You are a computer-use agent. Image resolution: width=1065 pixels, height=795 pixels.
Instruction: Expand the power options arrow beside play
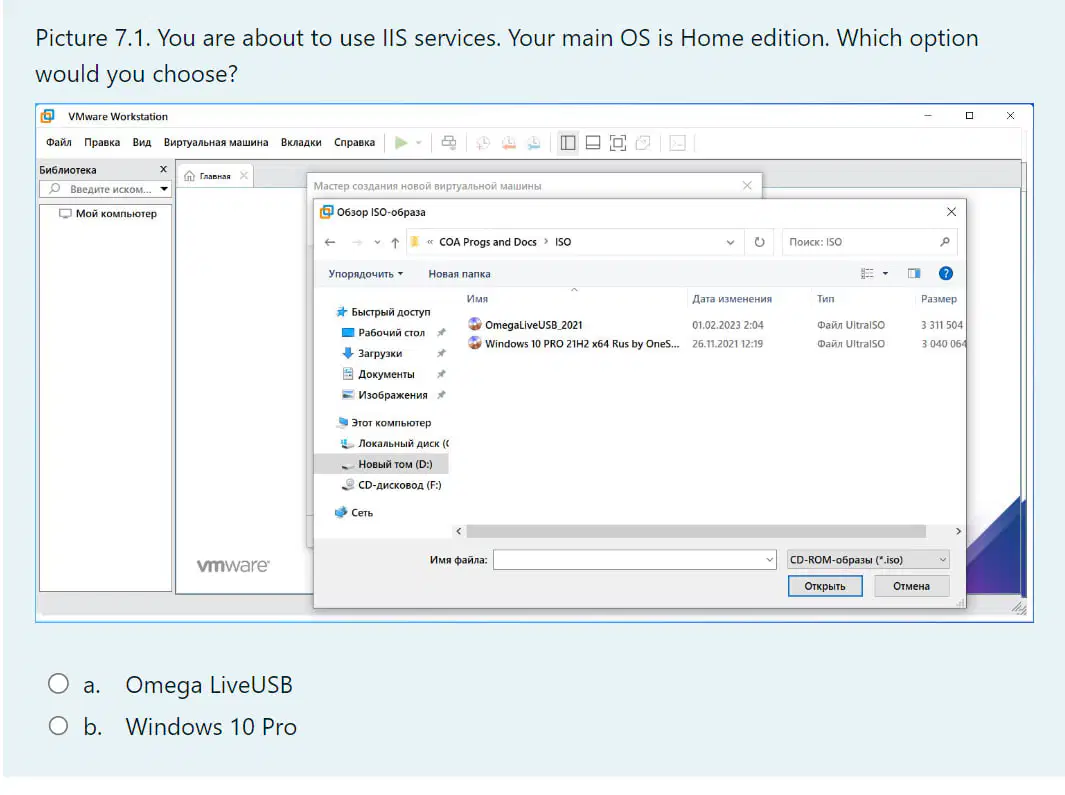pyautogui.click(x=418, y=143)
